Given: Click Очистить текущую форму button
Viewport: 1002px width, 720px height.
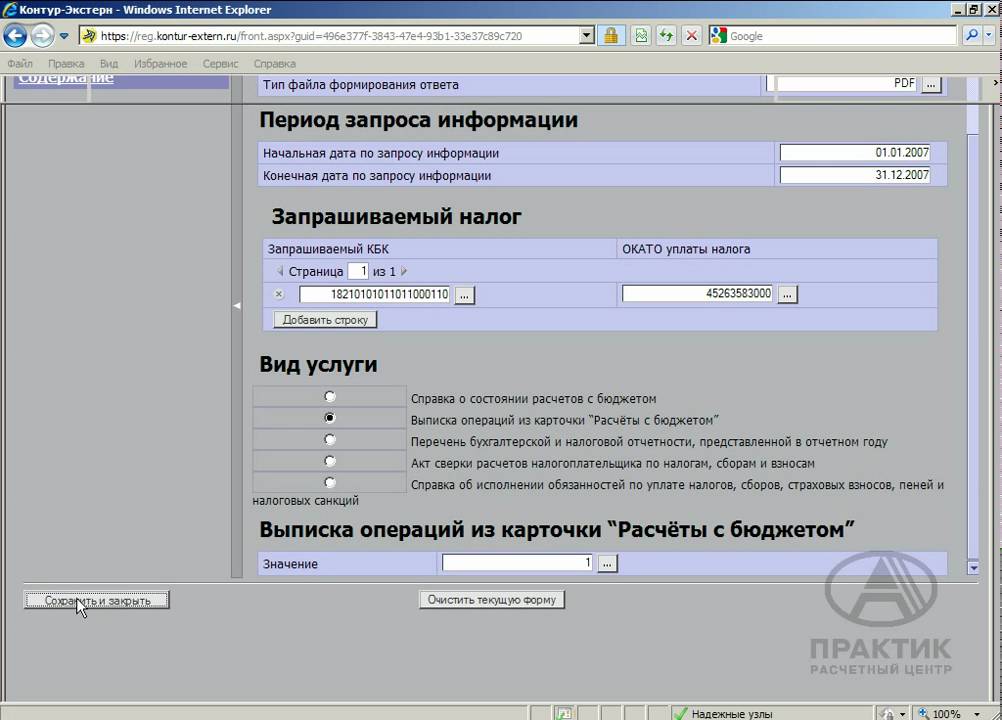Looking at the screenshot, I should [x=492, y=600].
